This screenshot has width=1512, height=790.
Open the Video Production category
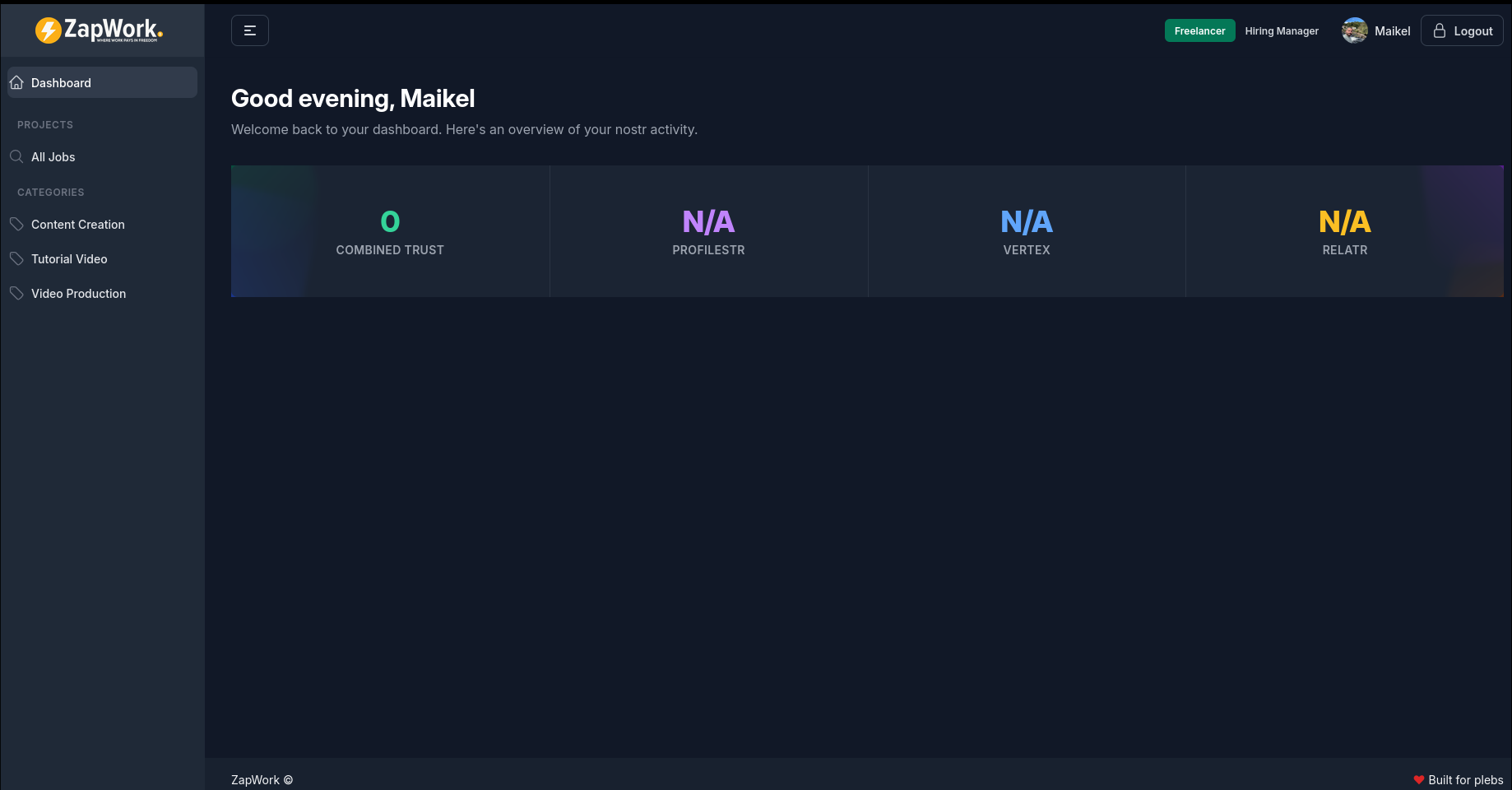click(79, 293)
